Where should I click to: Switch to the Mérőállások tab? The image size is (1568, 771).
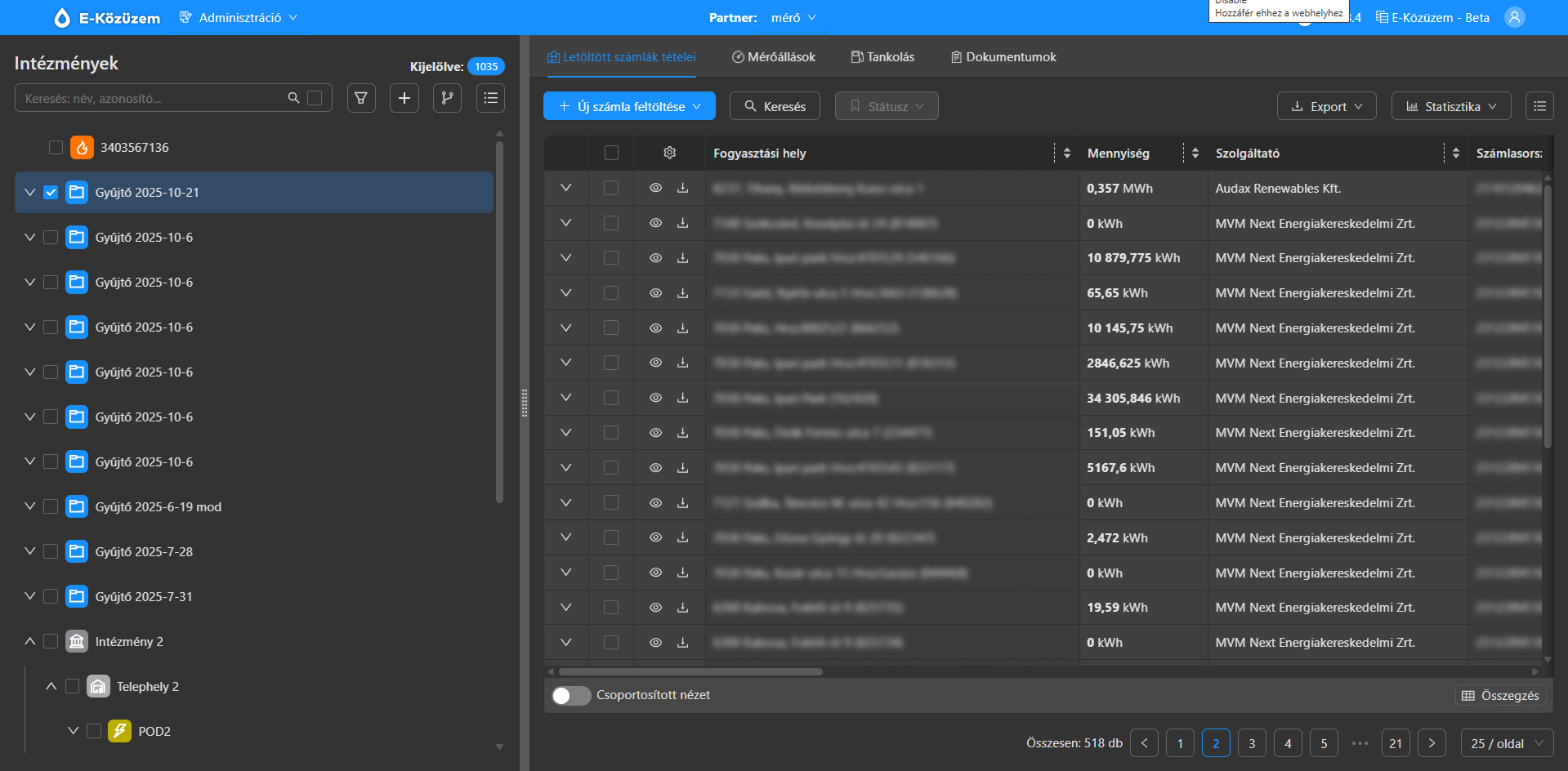coord(773,57)
